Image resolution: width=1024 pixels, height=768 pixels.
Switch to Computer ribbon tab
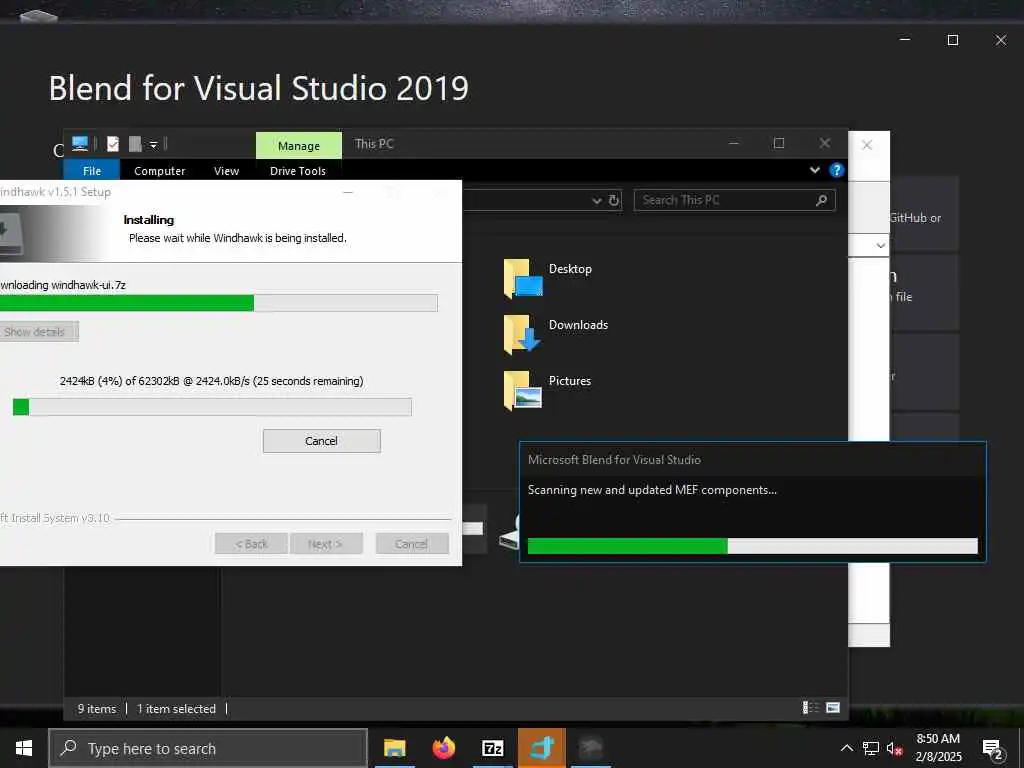tap(159, 170)
